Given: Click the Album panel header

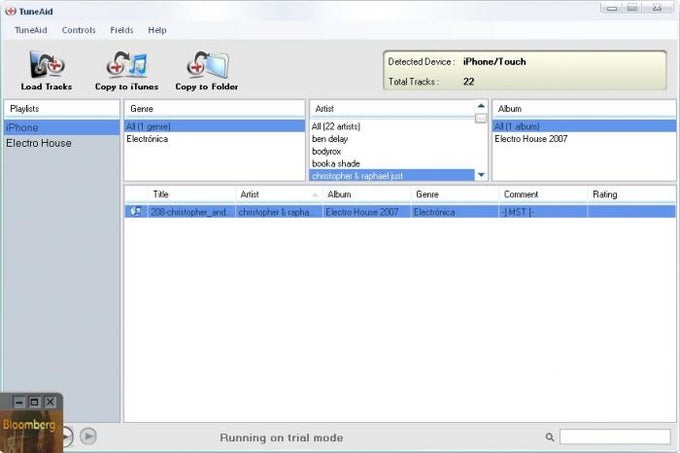Looking at the screenshot, I should (x=584, y=109).
